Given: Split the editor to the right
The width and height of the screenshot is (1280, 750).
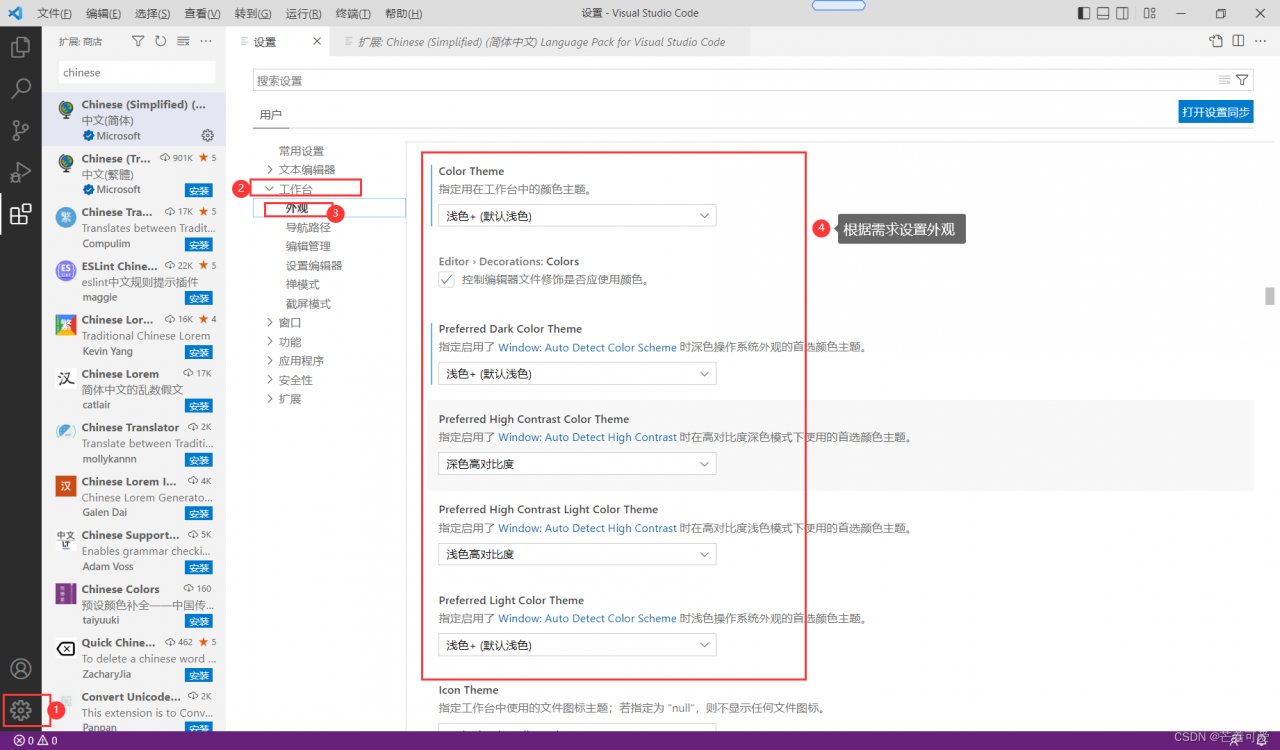Looking at the screenshot, I should [x=1238, y=41].
